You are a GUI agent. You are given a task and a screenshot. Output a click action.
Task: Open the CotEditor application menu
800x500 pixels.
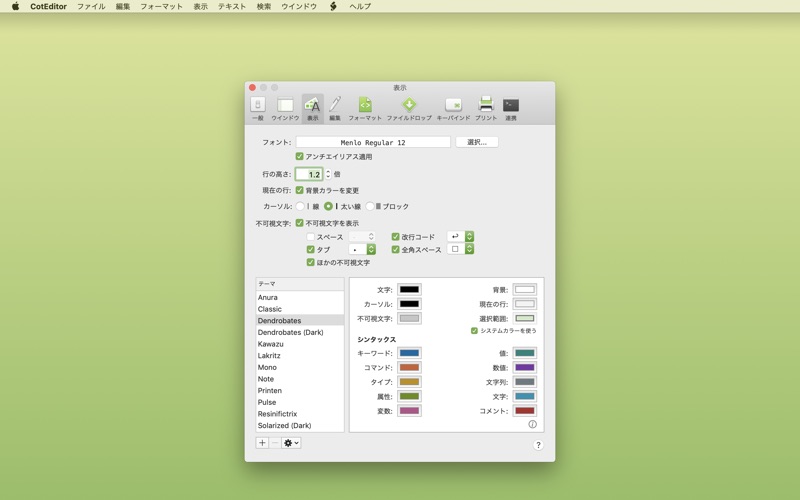coord(48,6)
